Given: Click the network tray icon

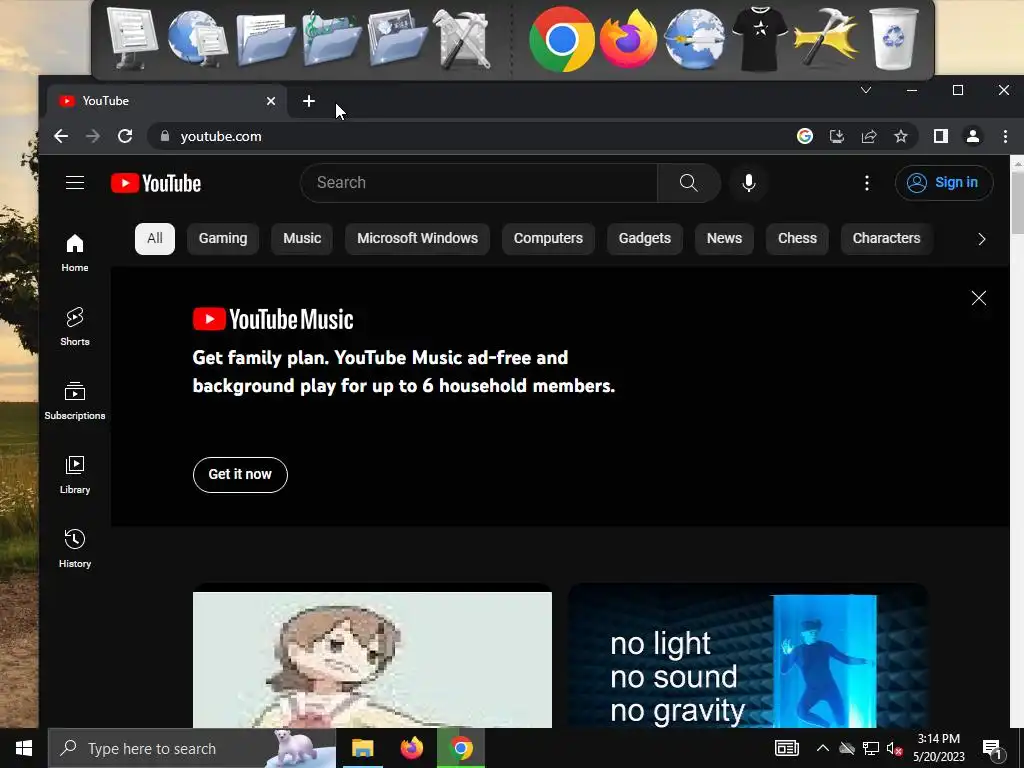Looking at the screenshot, I should 871,748.
